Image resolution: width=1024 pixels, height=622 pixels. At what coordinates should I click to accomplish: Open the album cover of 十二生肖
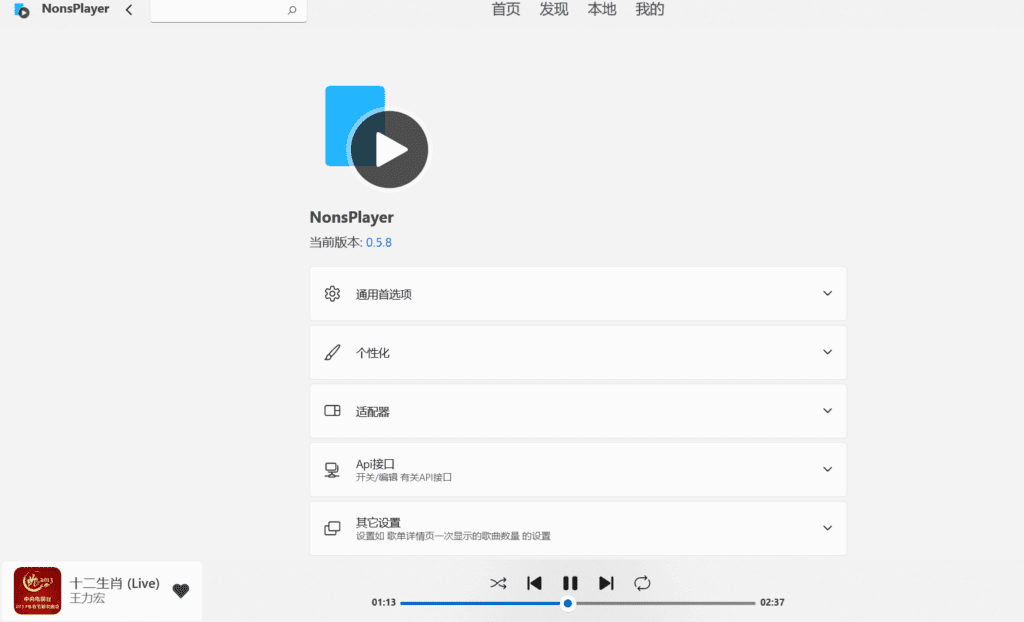37,591
